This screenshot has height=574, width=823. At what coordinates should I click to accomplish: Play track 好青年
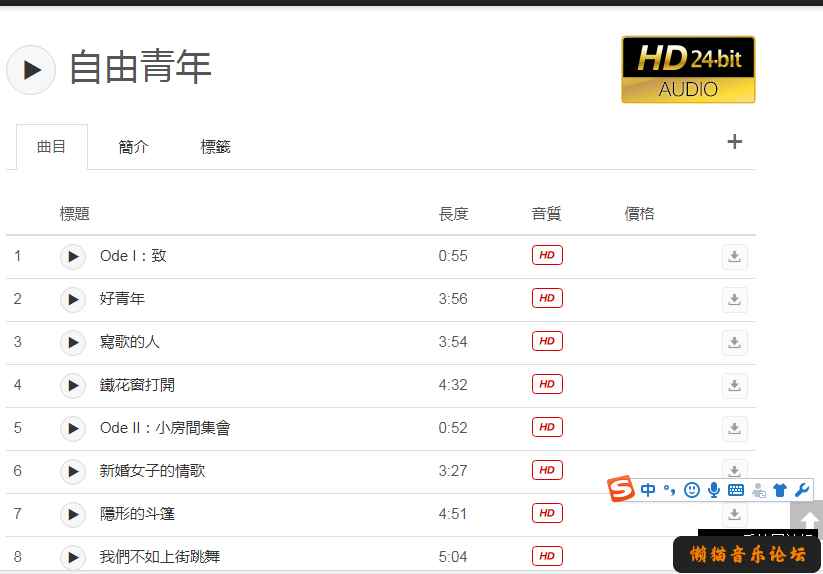click(73, 299)
